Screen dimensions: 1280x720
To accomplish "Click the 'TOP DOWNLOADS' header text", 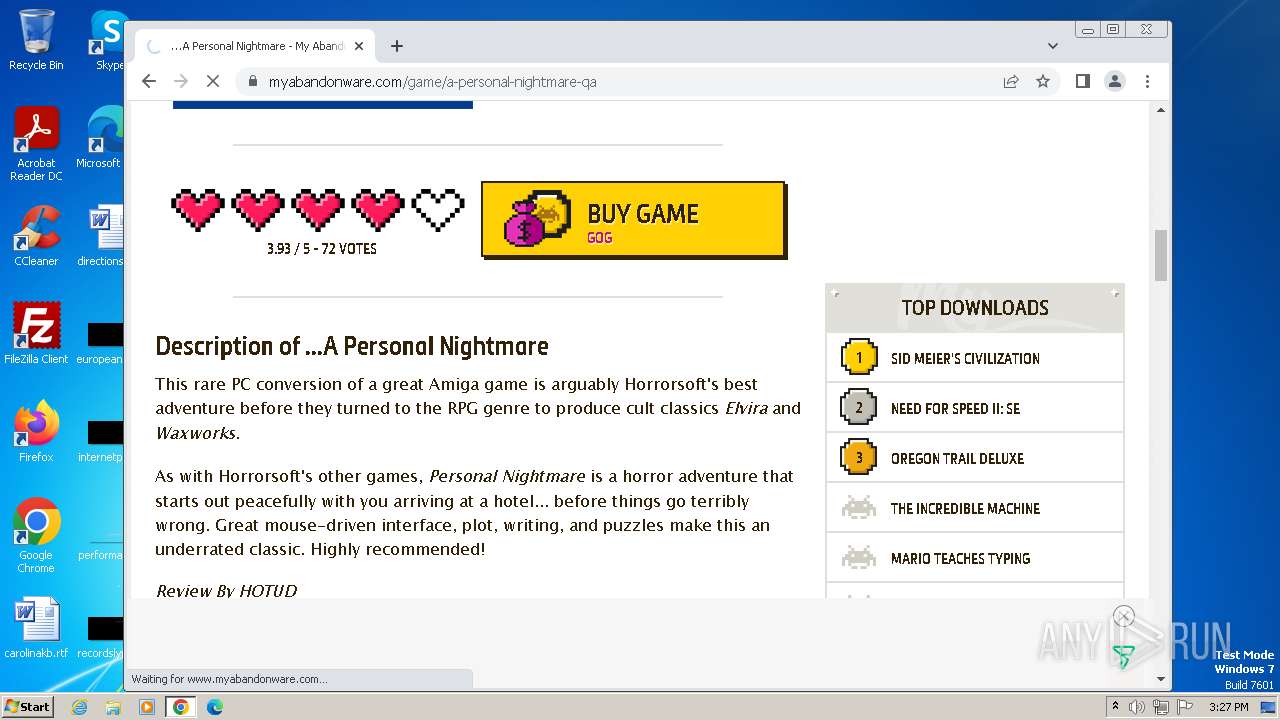I will point(975,308).
